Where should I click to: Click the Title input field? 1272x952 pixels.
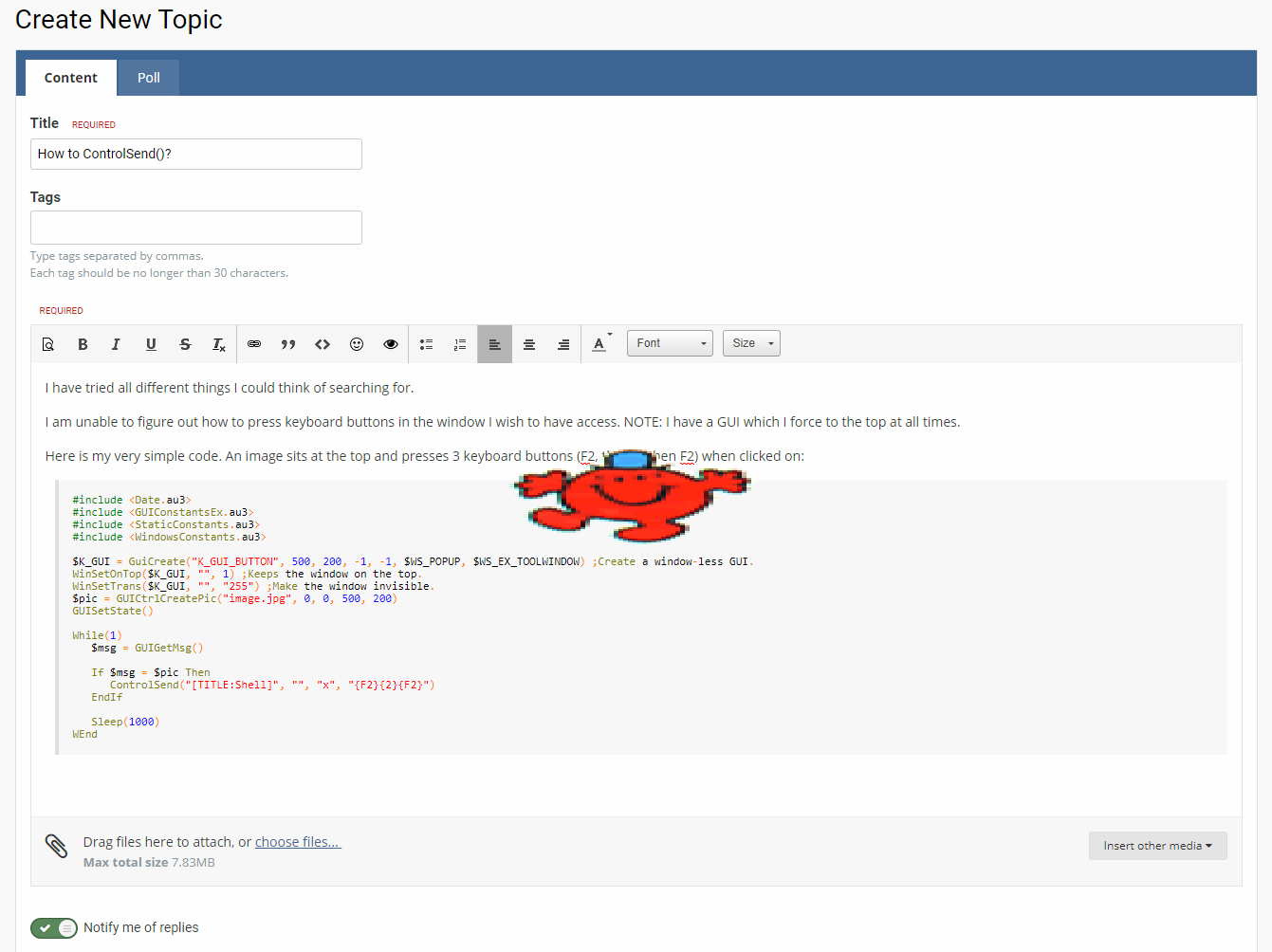196,154
